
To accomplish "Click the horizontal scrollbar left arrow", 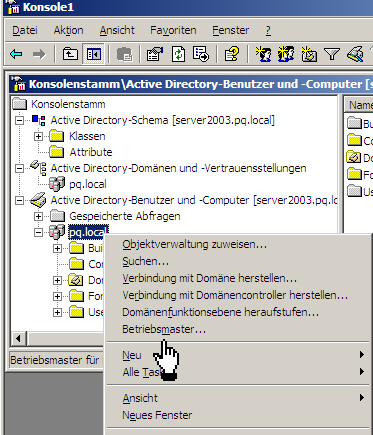I will coord(18,339).
